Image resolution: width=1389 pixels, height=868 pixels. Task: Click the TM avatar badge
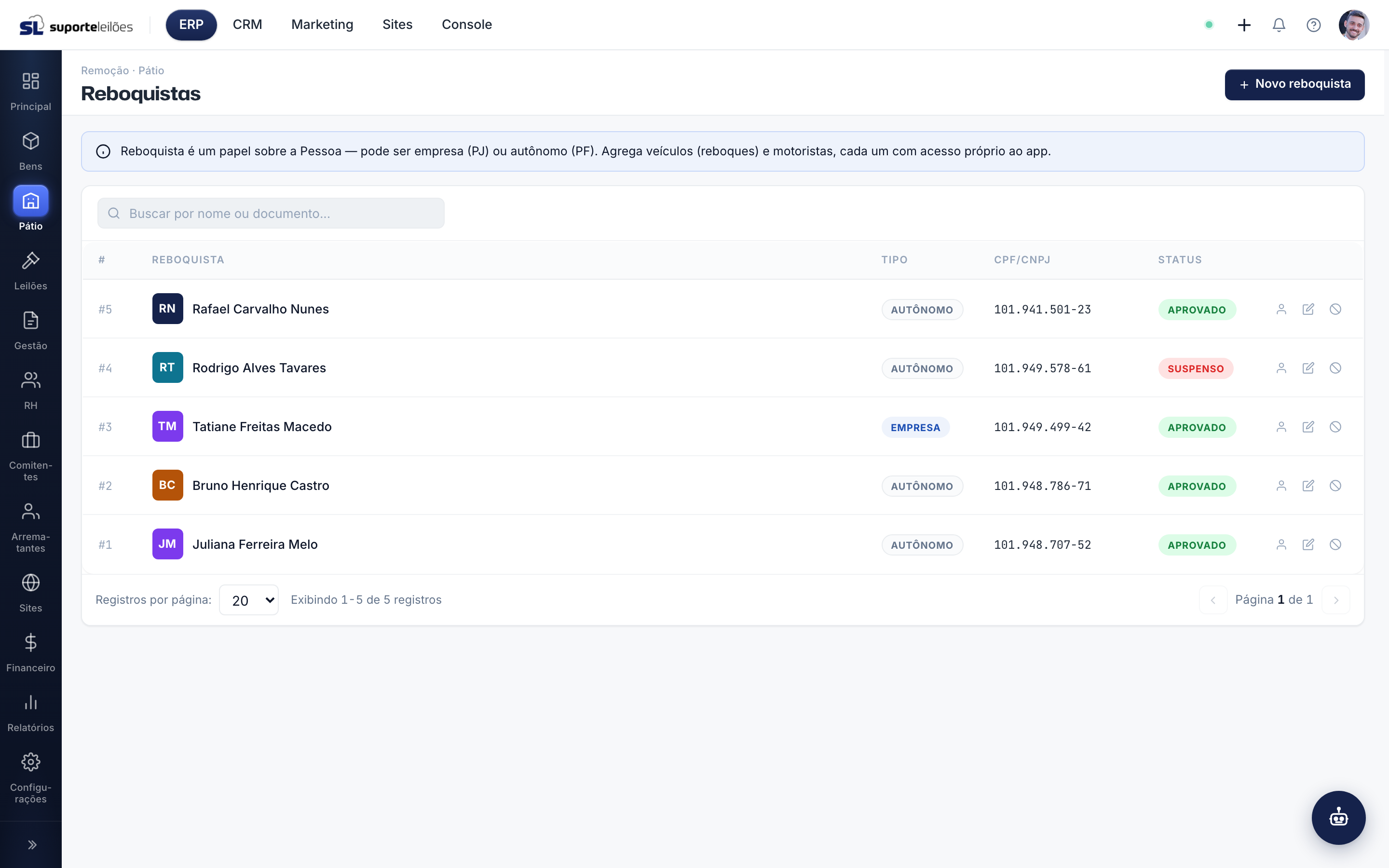click(x=168, y=427)
